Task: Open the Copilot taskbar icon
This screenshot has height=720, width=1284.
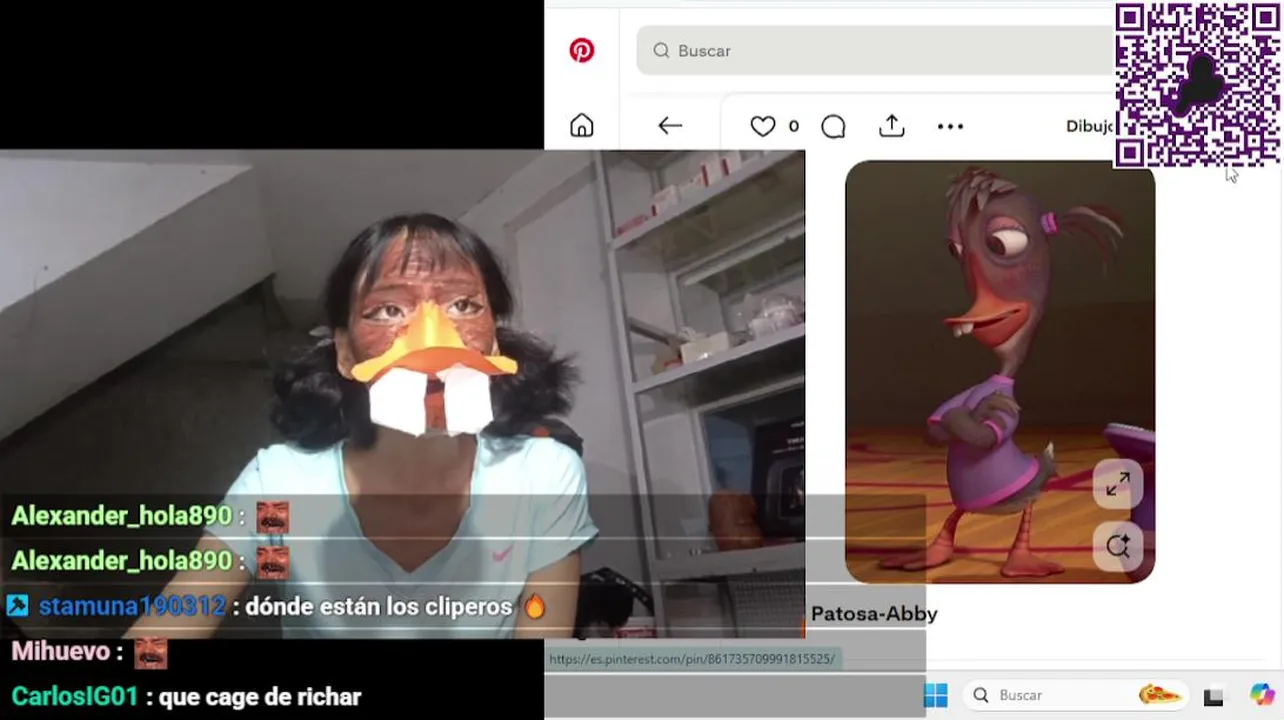Action: [x=1262, y=695]
